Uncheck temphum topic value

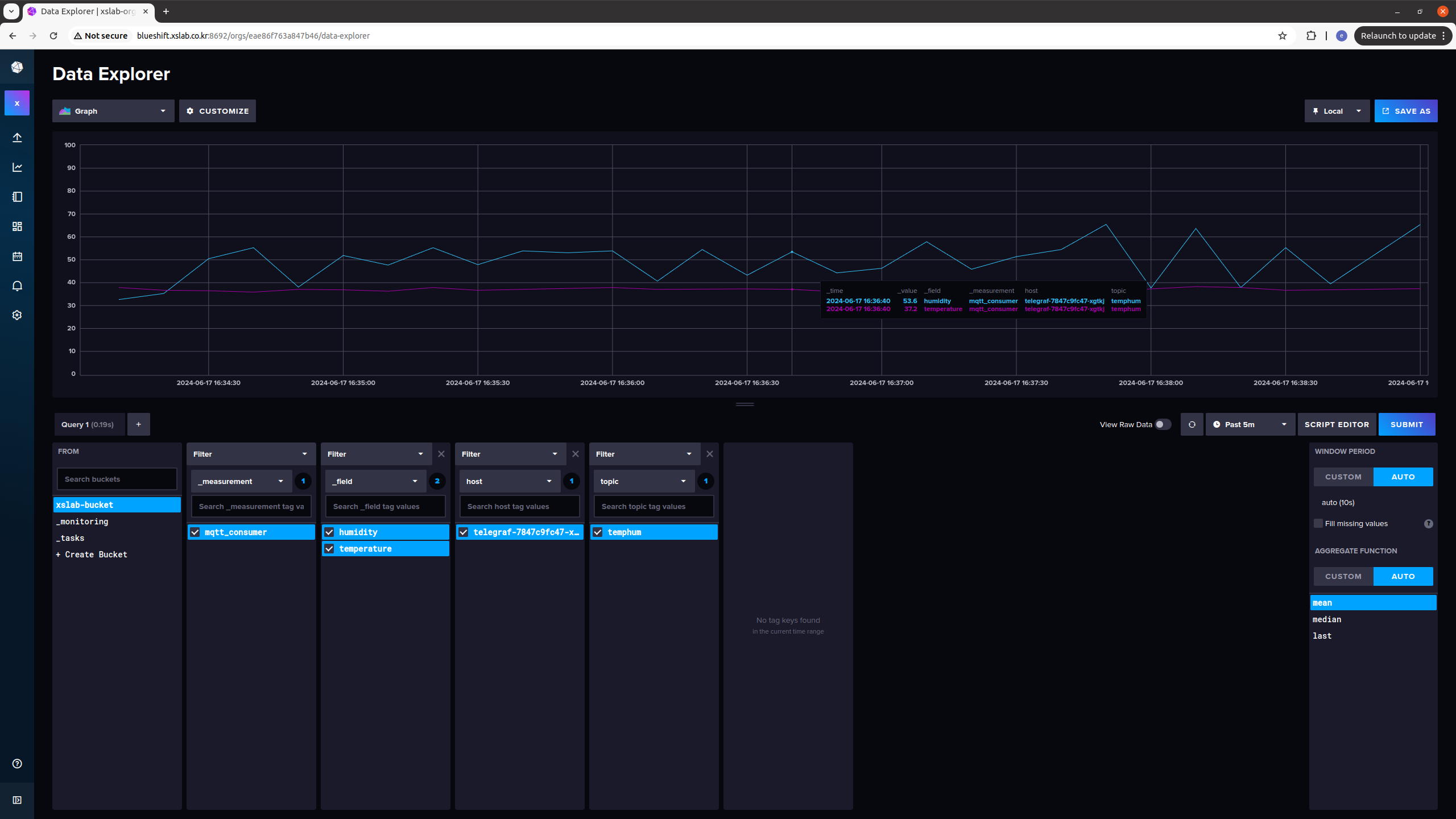[598, 532]
